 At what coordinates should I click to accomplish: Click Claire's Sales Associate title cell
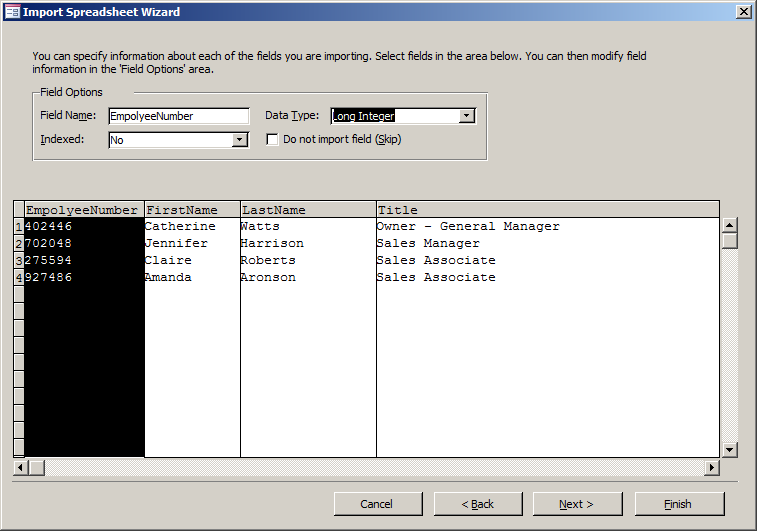point(547,260)
